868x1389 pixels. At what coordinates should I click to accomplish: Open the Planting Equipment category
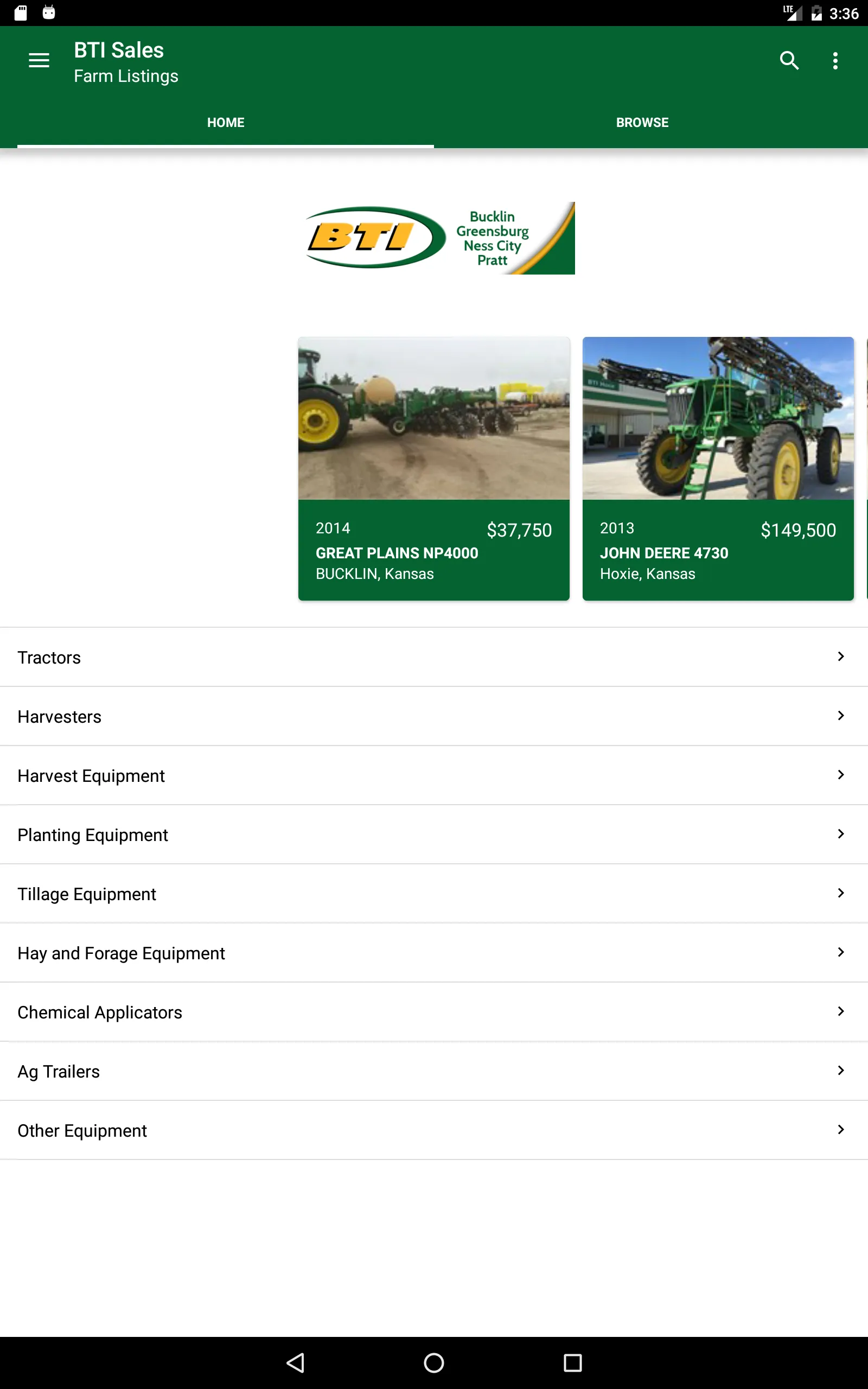coord(434,834)
